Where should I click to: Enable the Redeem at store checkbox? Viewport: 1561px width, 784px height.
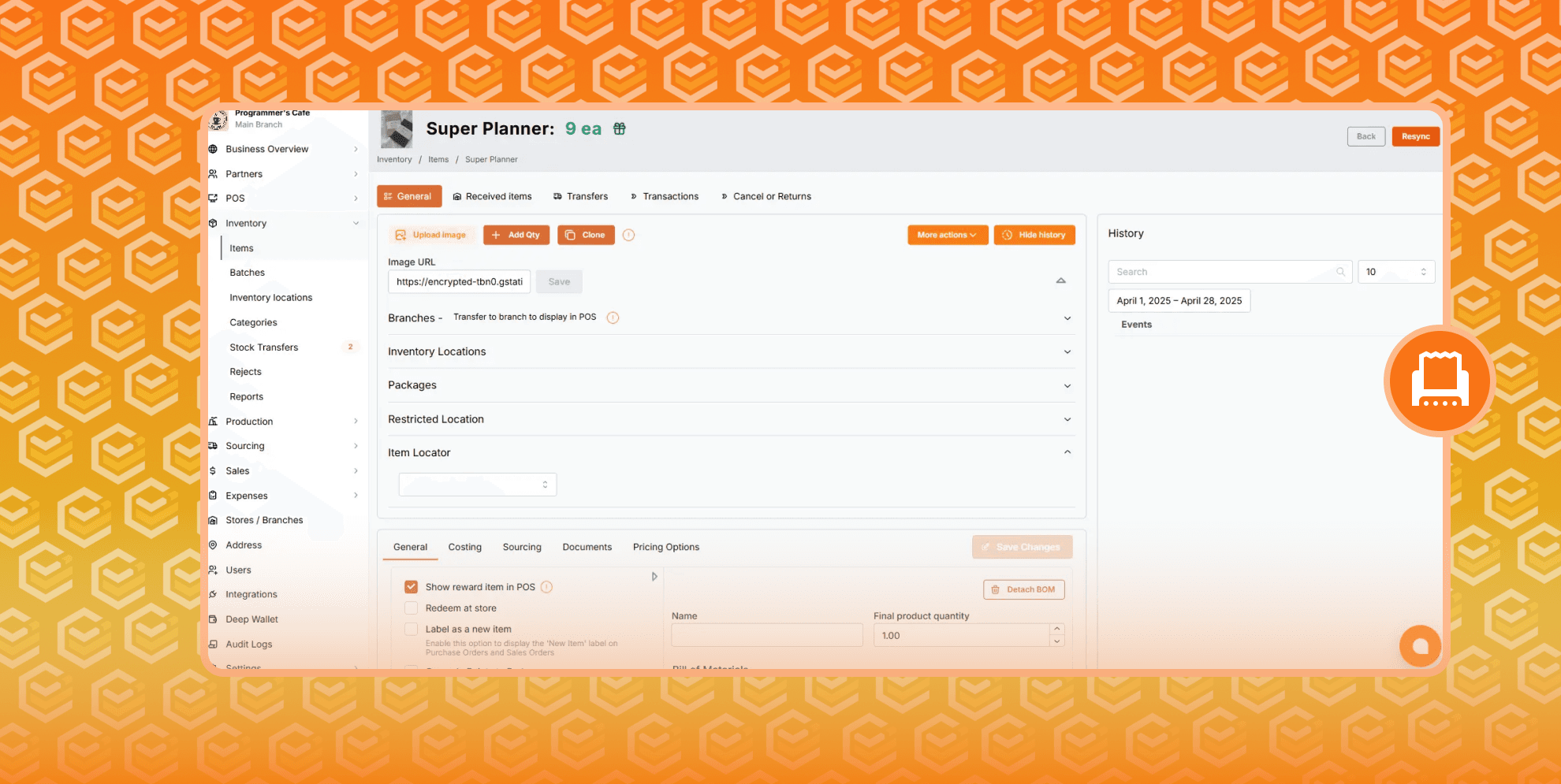[411, 608]
